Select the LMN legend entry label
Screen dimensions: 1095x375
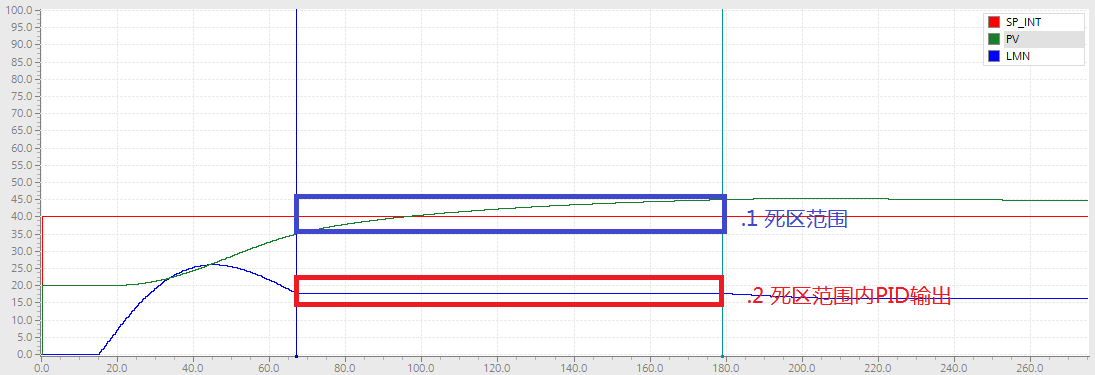pos(1017,57)
